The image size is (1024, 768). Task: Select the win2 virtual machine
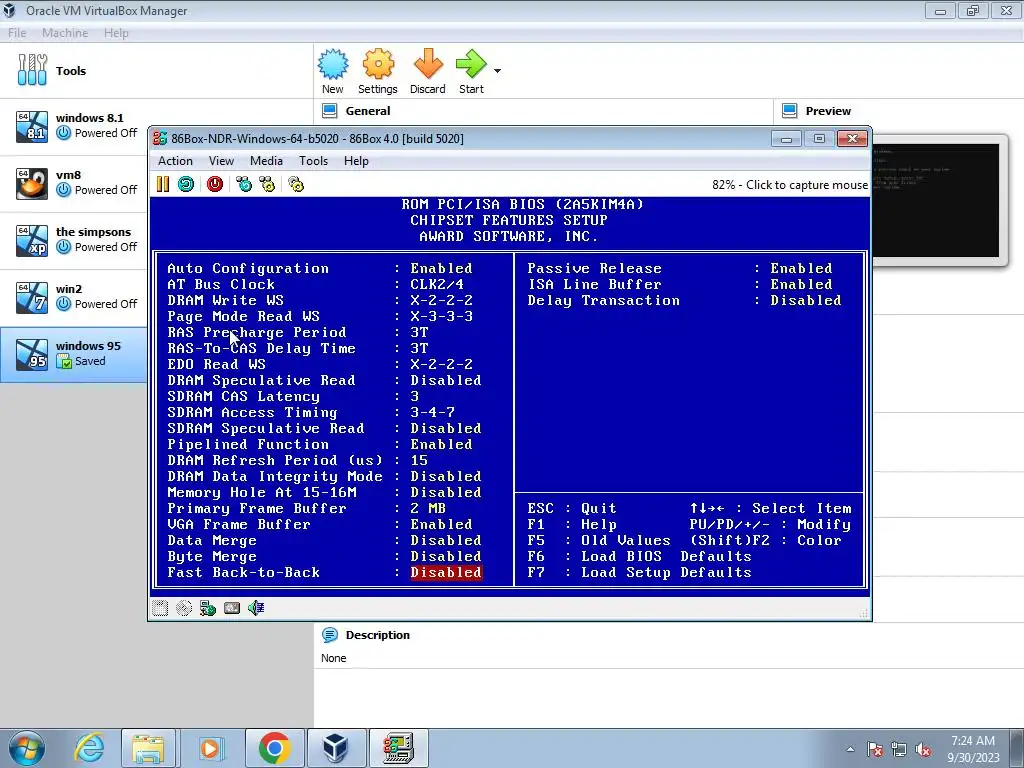(x=73, y=297)
